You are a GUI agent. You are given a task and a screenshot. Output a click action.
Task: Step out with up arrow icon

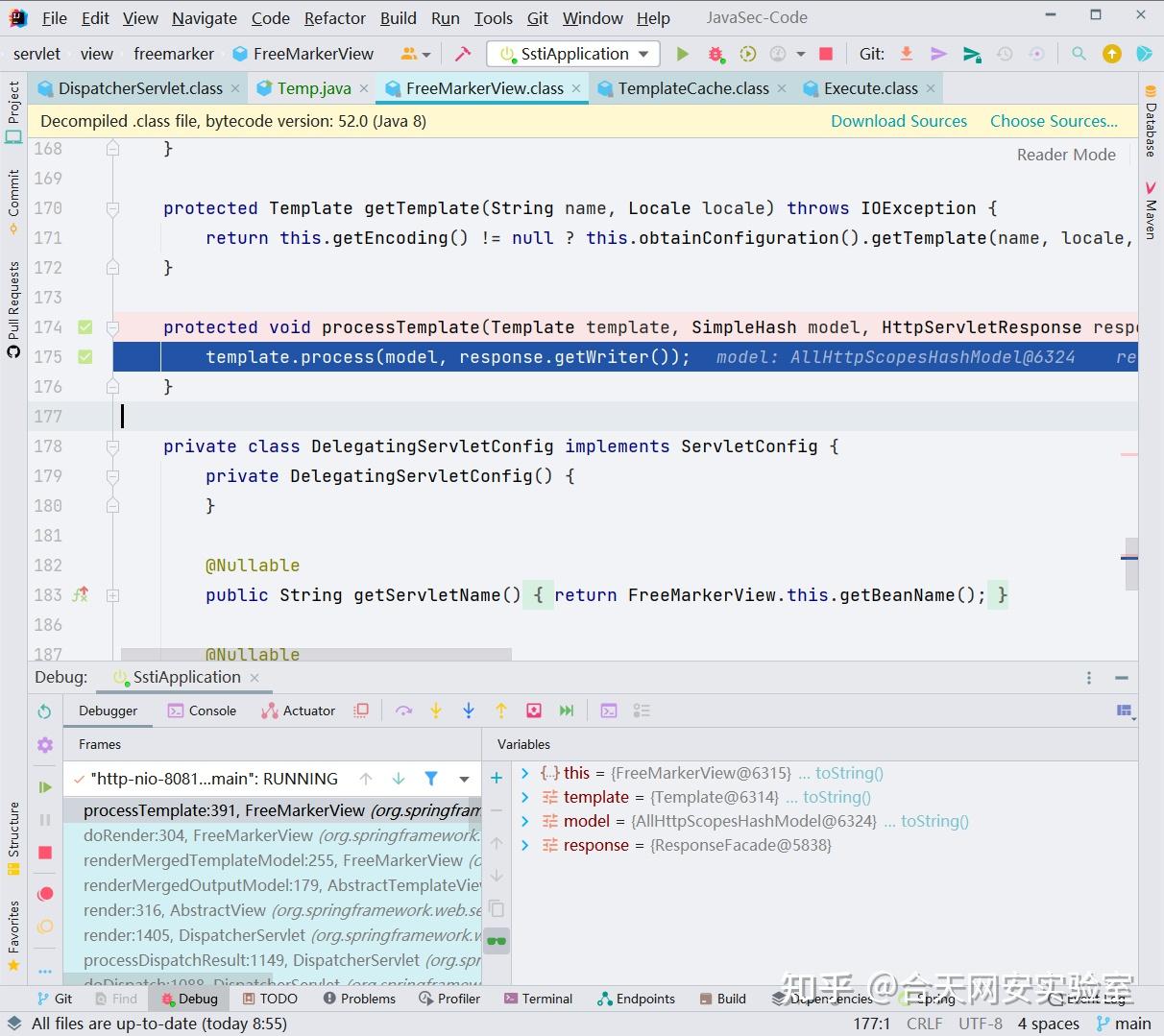pos(501,711)
